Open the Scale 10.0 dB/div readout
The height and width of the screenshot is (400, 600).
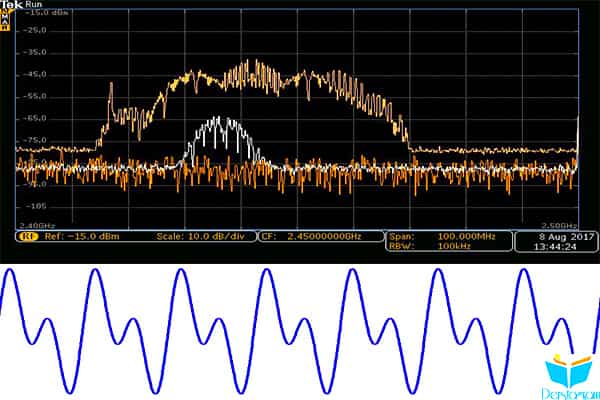[x=201, y=236]
